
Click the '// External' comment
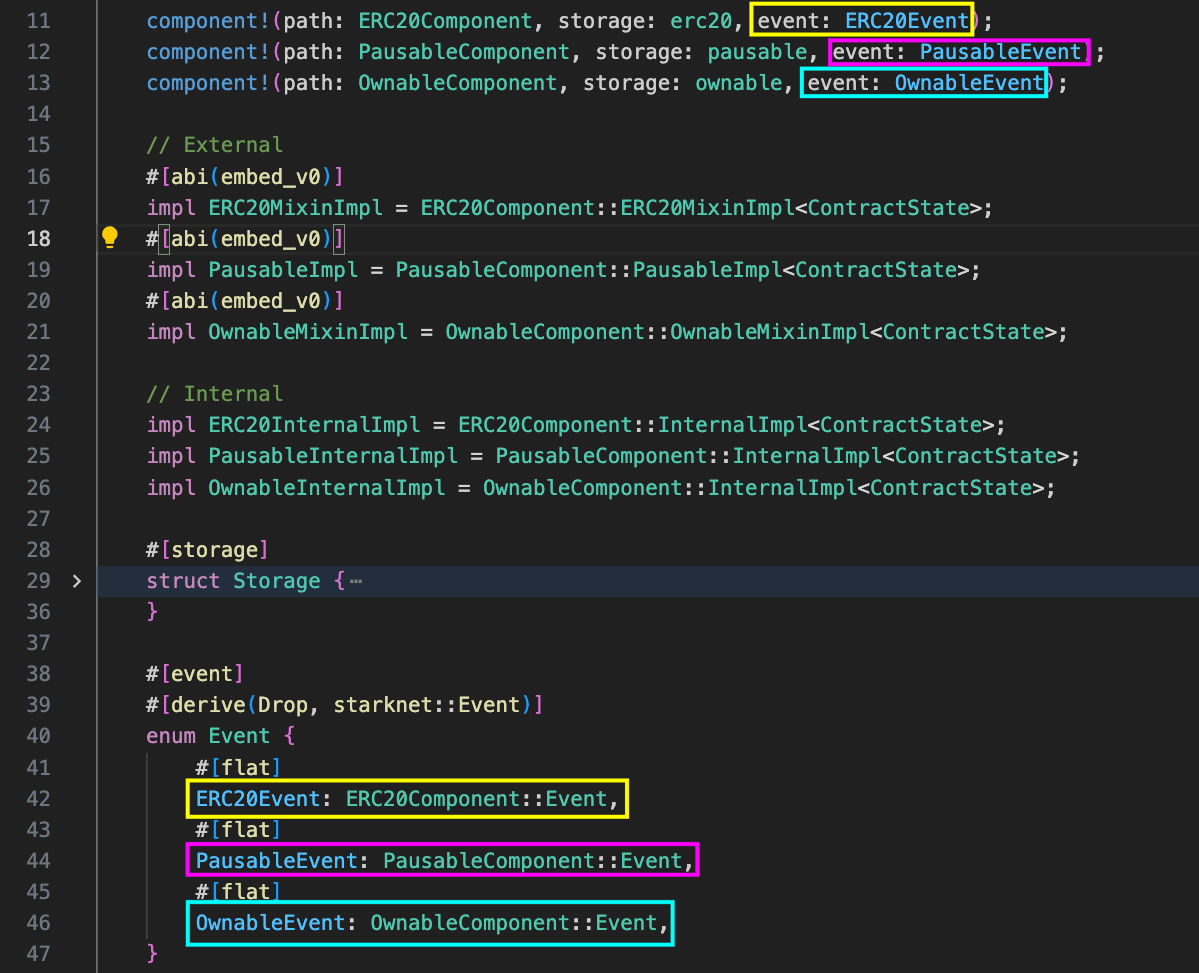(x=214, y=145)
